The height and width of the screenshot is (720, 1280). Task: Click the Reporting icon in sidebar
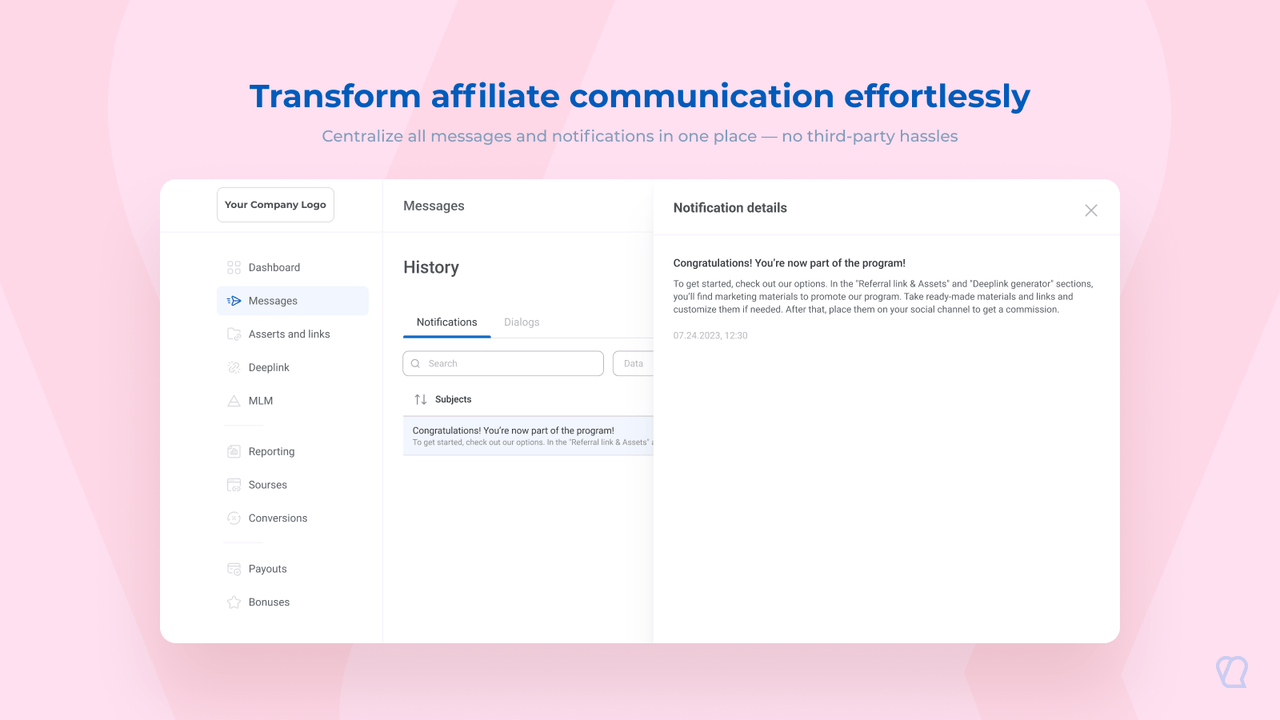234,451
